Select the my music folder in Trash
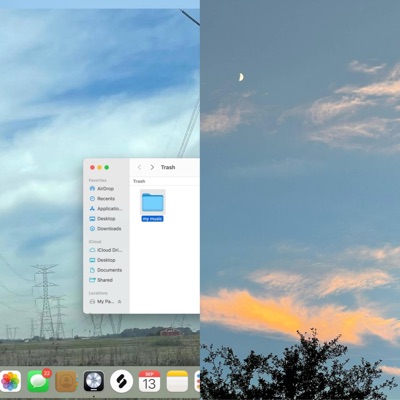The height and width of the screenshot is (400, 400). tap(153, 202)
